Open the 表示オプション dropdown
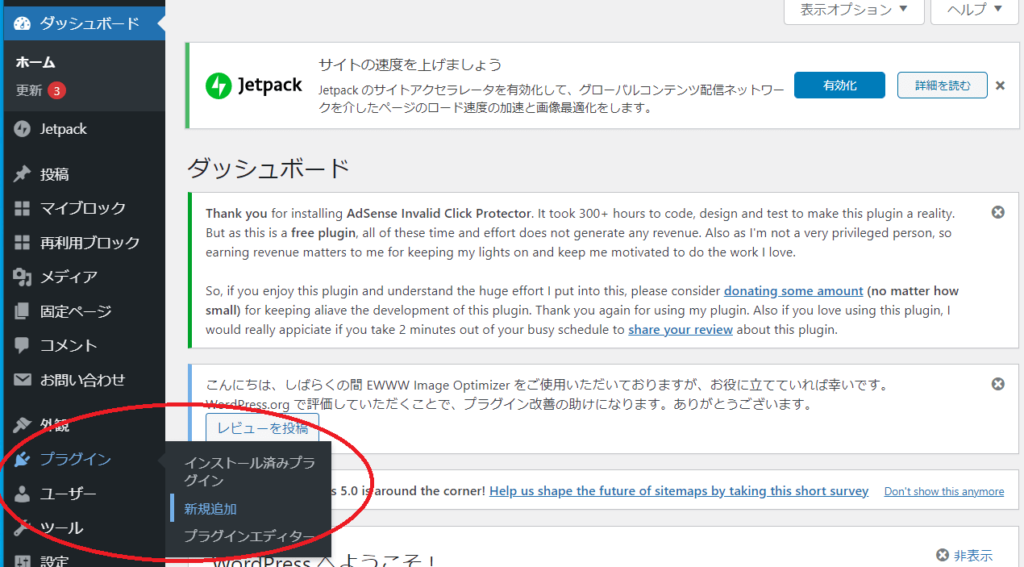The image size is (1024, 567). 854,9
